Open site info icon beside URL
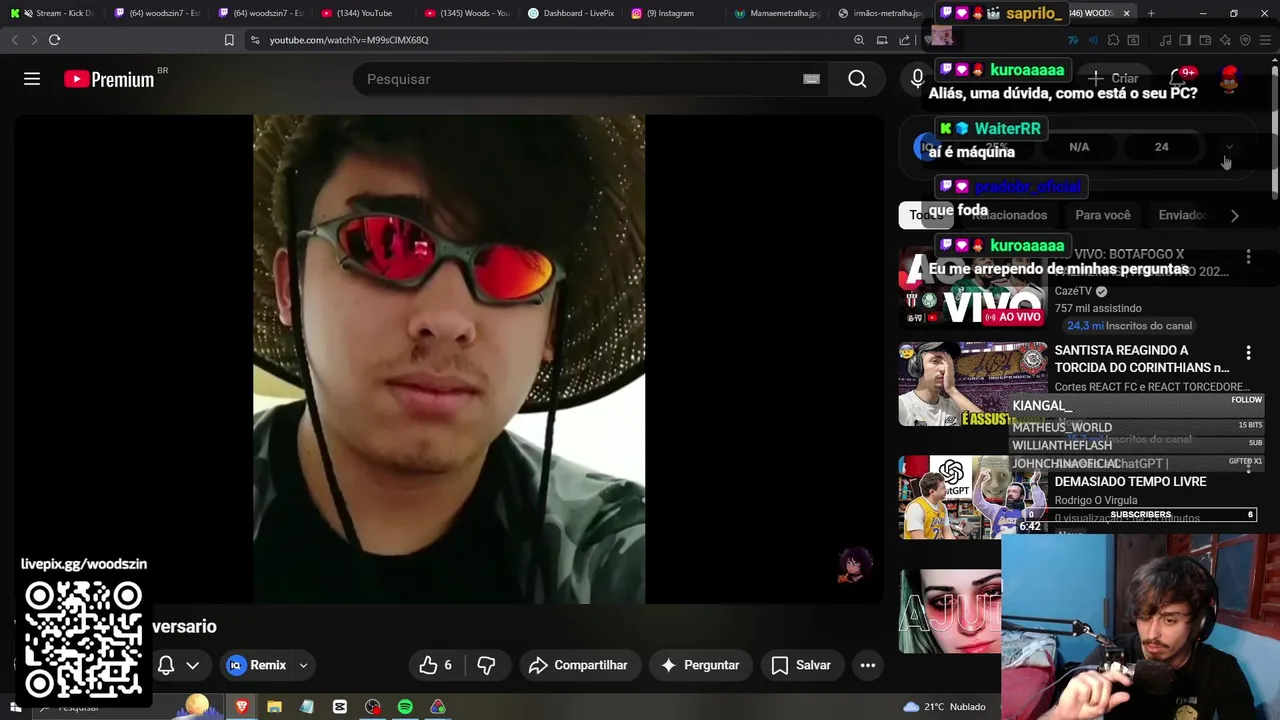Viewport: 1280px width, 720px height. [x=255, y=40]
